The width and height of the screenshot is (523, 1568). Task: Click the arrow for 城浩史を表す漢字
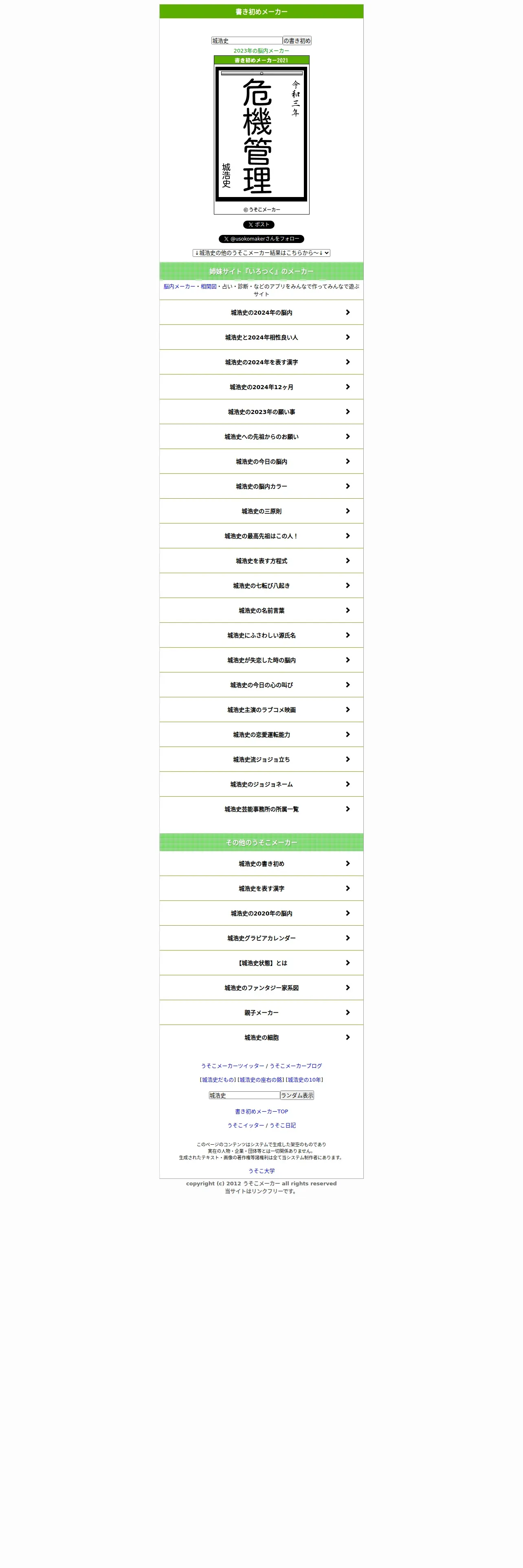348,888
